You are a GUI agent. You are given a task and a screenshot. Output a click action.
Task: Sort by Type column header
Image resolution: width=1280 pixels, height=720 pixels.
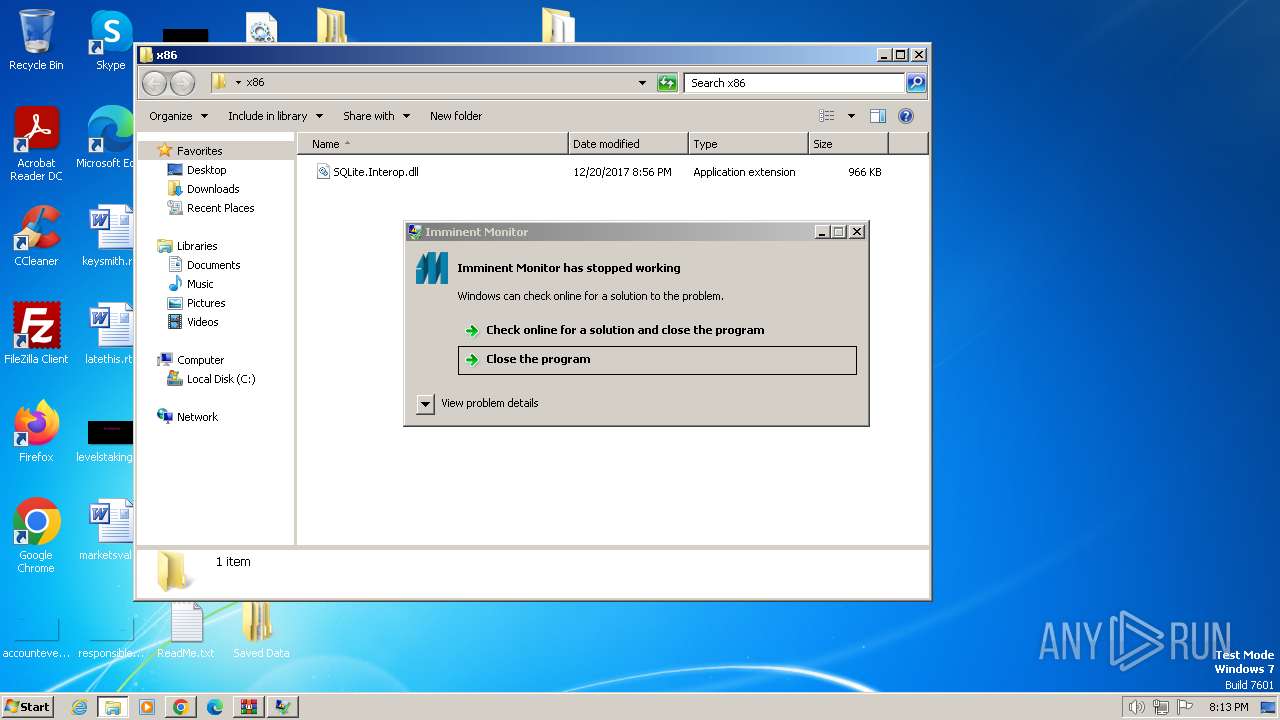point(748,144)
